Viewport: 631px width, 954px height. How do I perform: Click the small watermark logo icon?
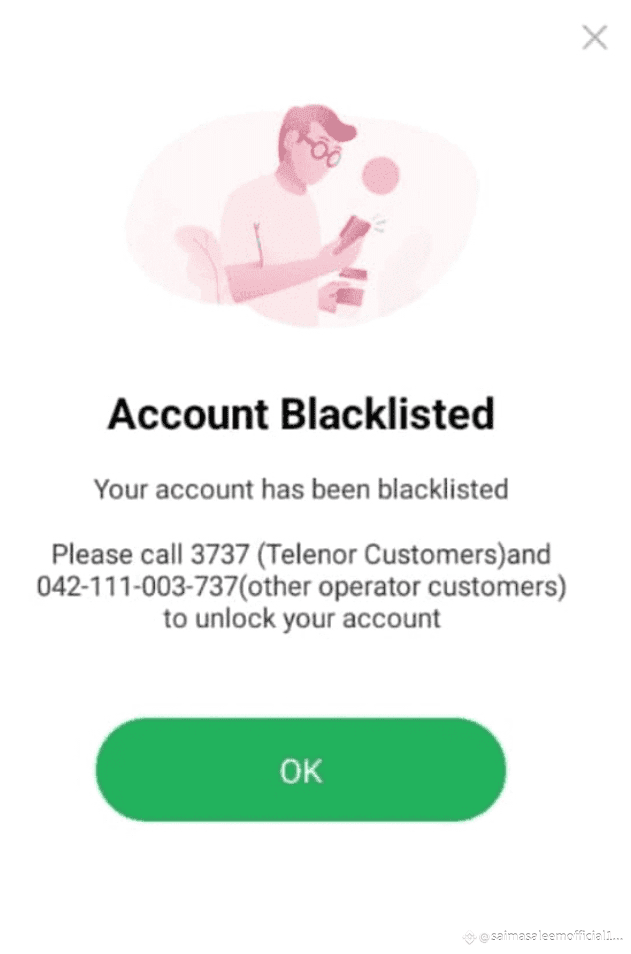tap(471, 935)
